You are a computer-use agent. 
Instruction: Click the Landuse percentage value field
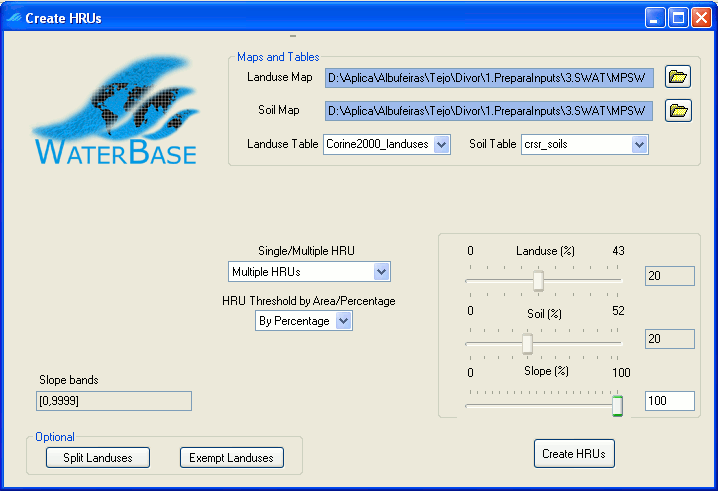(x=669, y=277)
